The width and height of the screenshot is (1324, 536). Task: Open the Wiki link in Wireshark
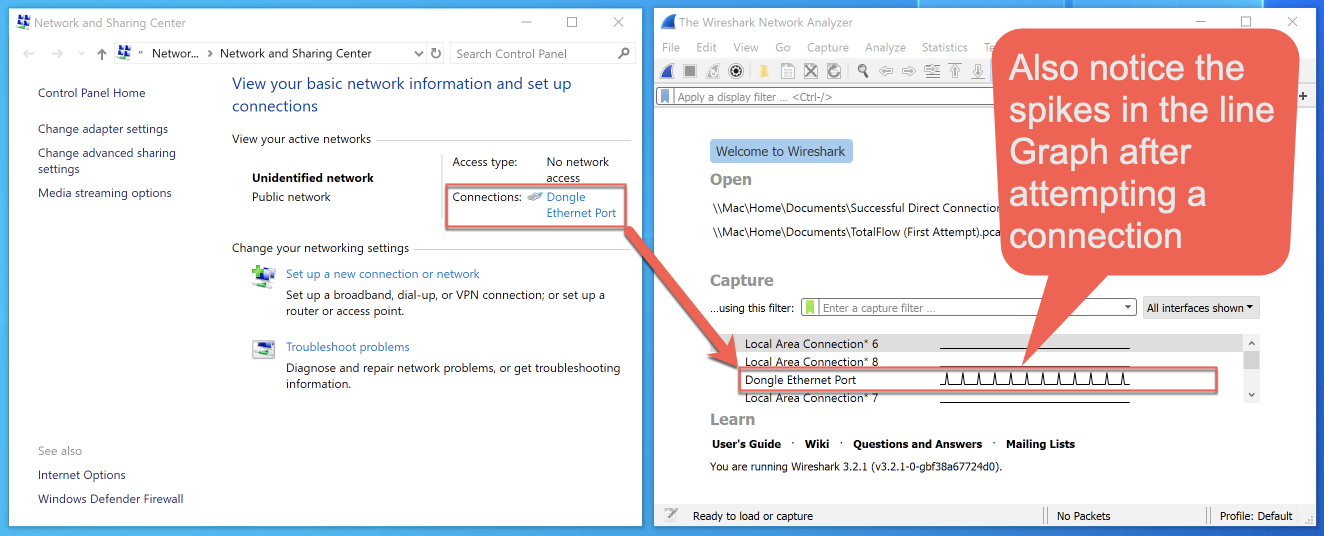817,444
